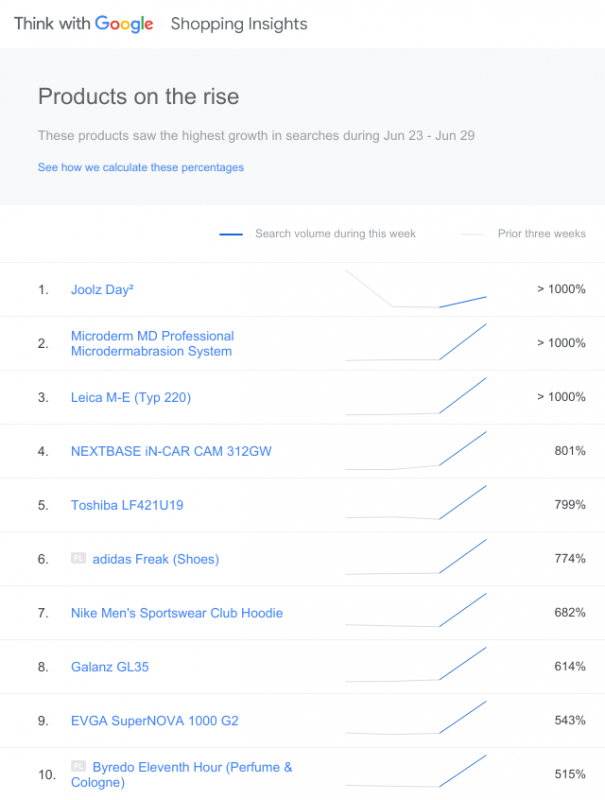Open the Joolz Day² product link

[x=102, y=290]
